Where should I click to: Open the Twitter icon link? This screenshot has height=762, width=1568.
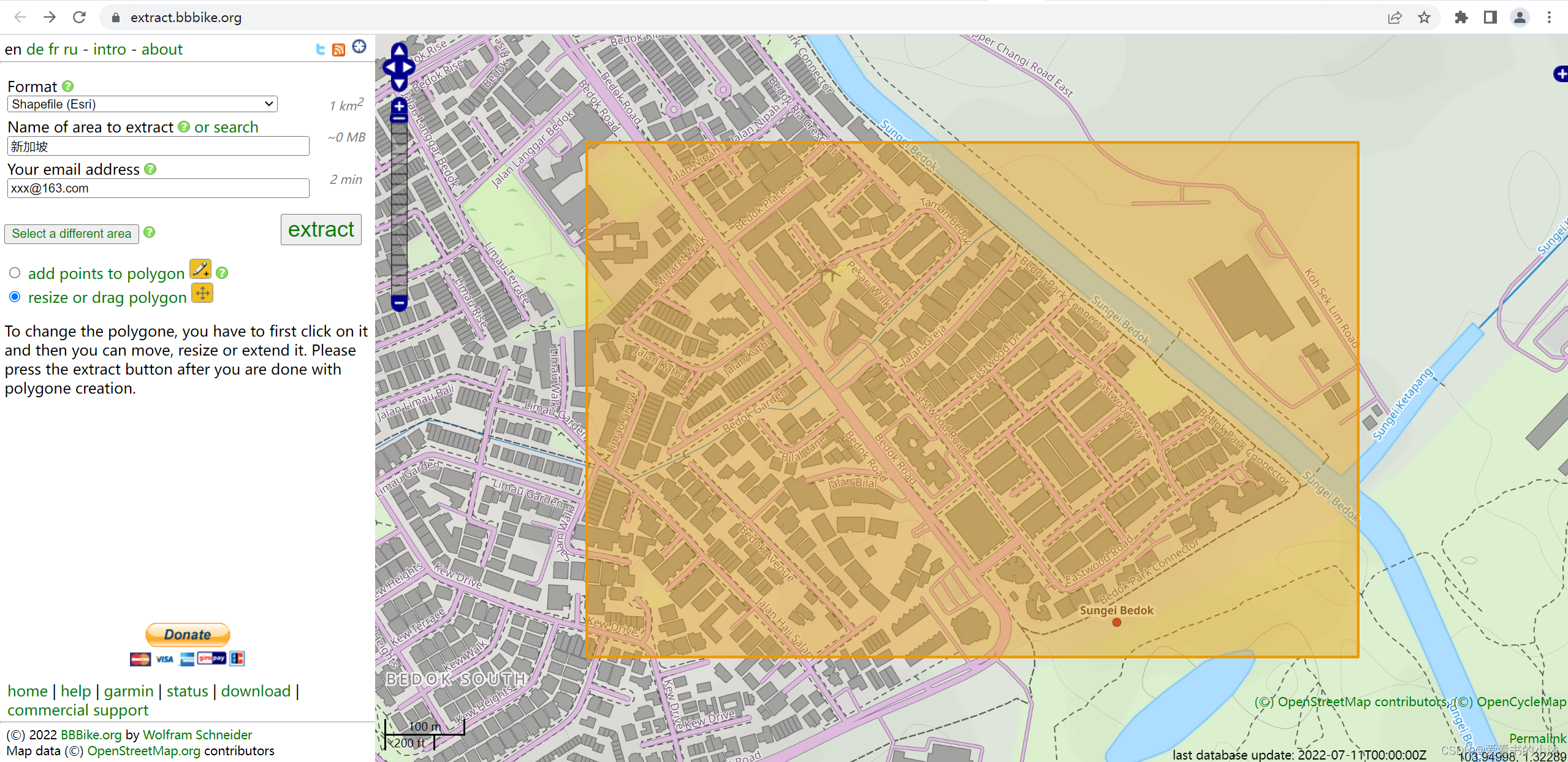[320, 50]
